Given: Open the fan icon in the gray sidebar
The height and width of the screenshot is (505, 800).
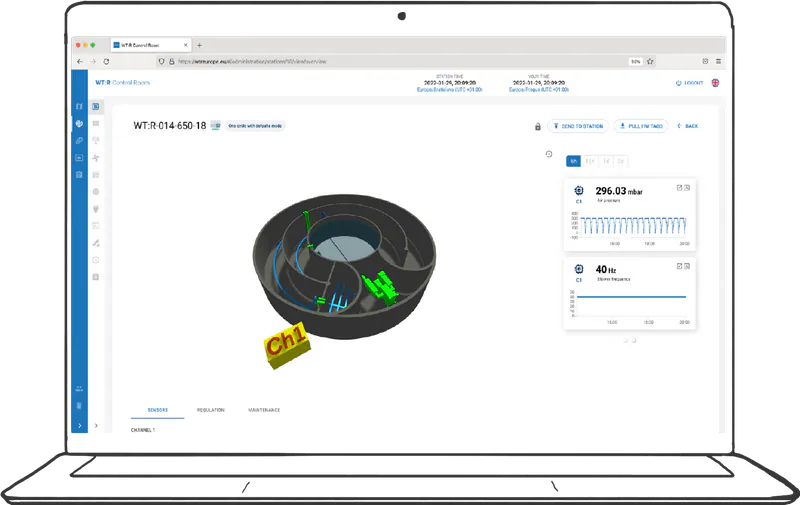Looking at the screenshot, I should [96, 158].
